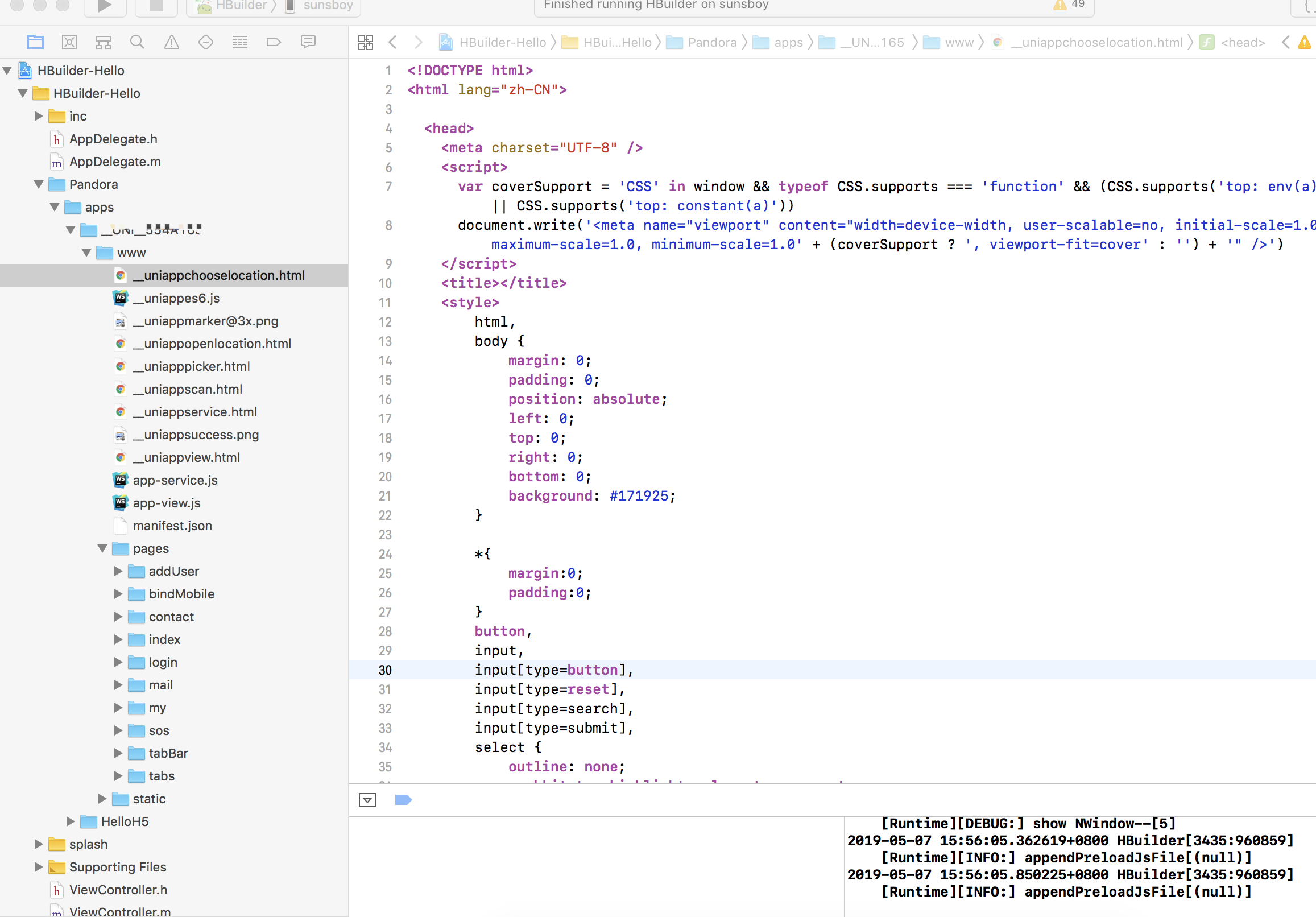Screen dimensions: 1316x917
Task: Open related items grid menu
Action: click(x=365, y=43)
